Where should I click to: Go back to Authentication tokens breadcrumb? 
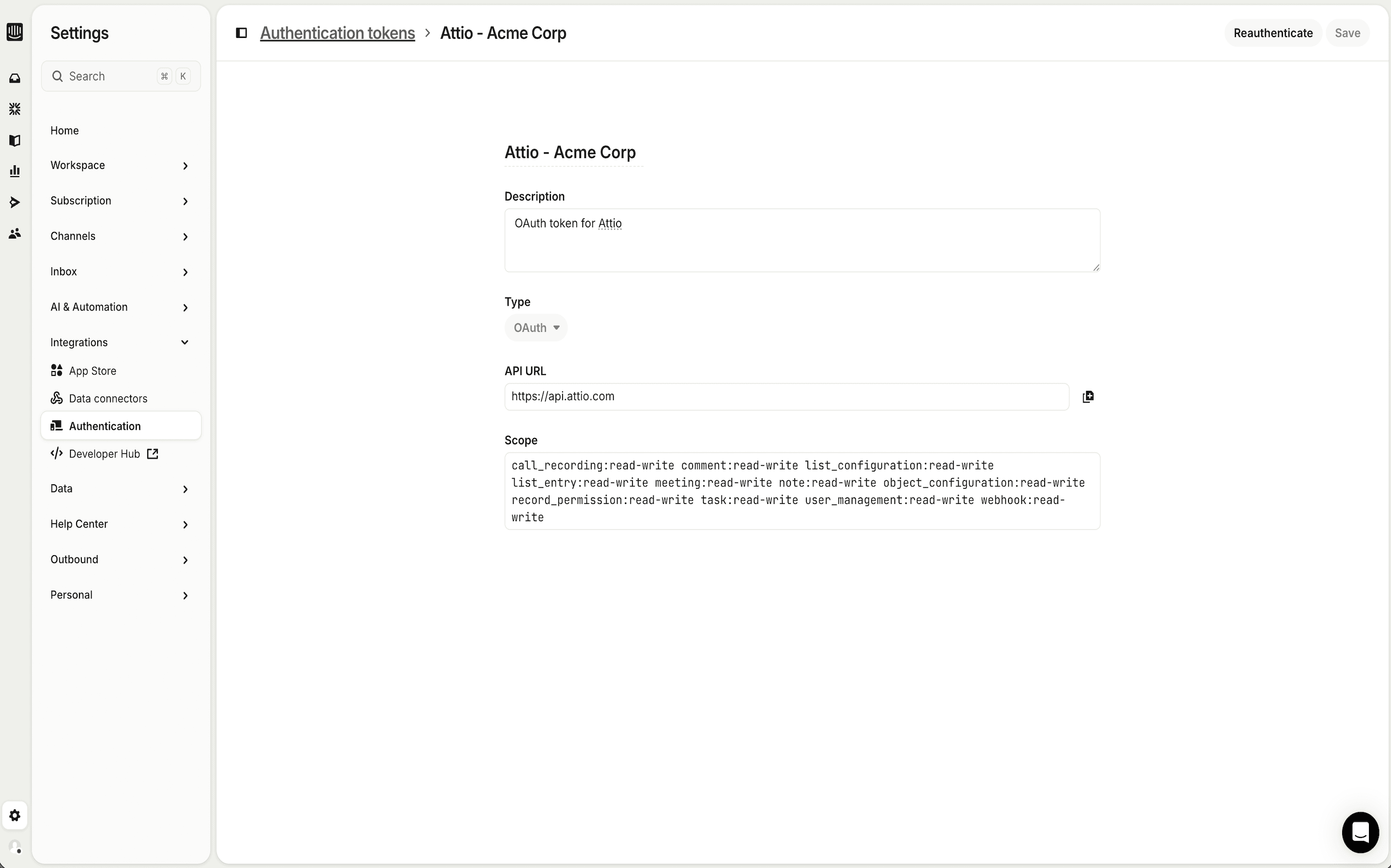point(337,33)
